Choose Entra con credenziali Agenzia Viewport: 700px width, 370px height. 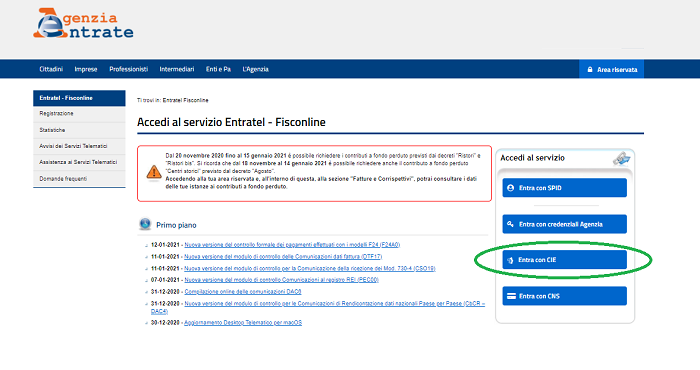coord(564,224)
